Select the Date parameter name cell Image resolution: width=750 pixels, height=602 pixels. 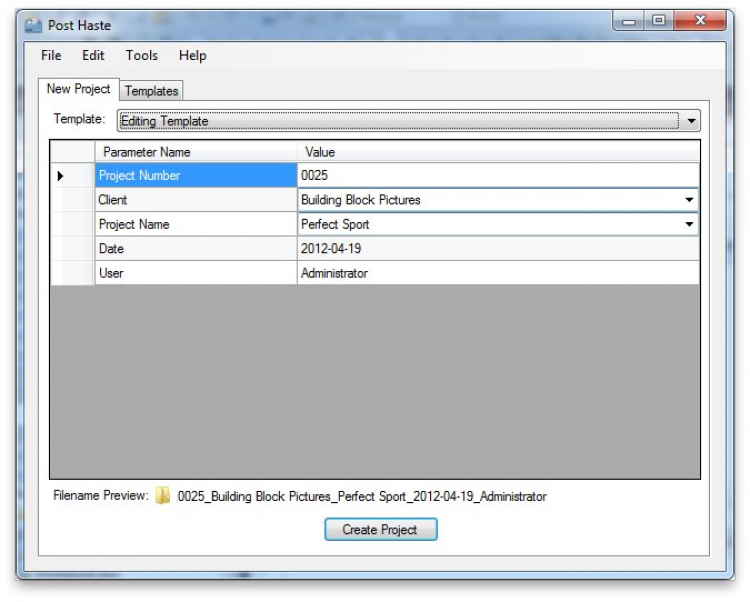196,249
